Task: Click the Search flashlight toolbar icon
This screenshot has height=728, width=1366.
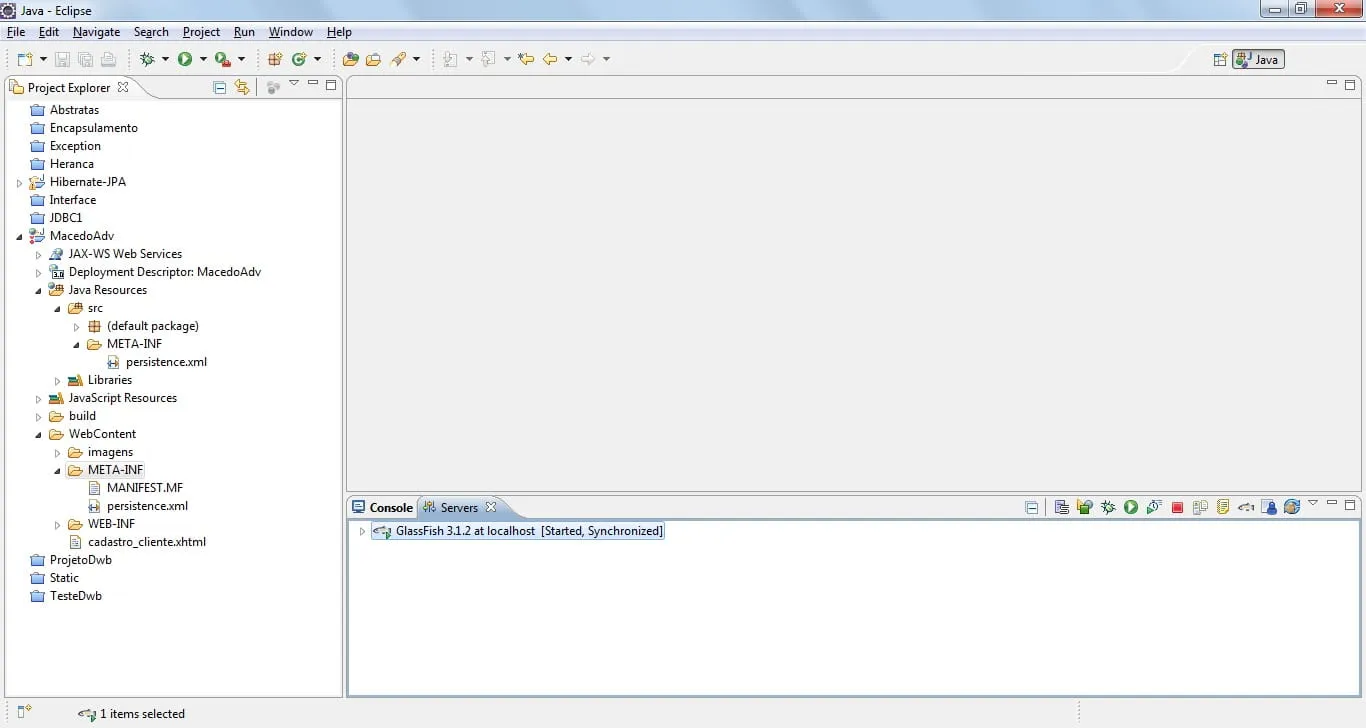Action: (398, 60)
